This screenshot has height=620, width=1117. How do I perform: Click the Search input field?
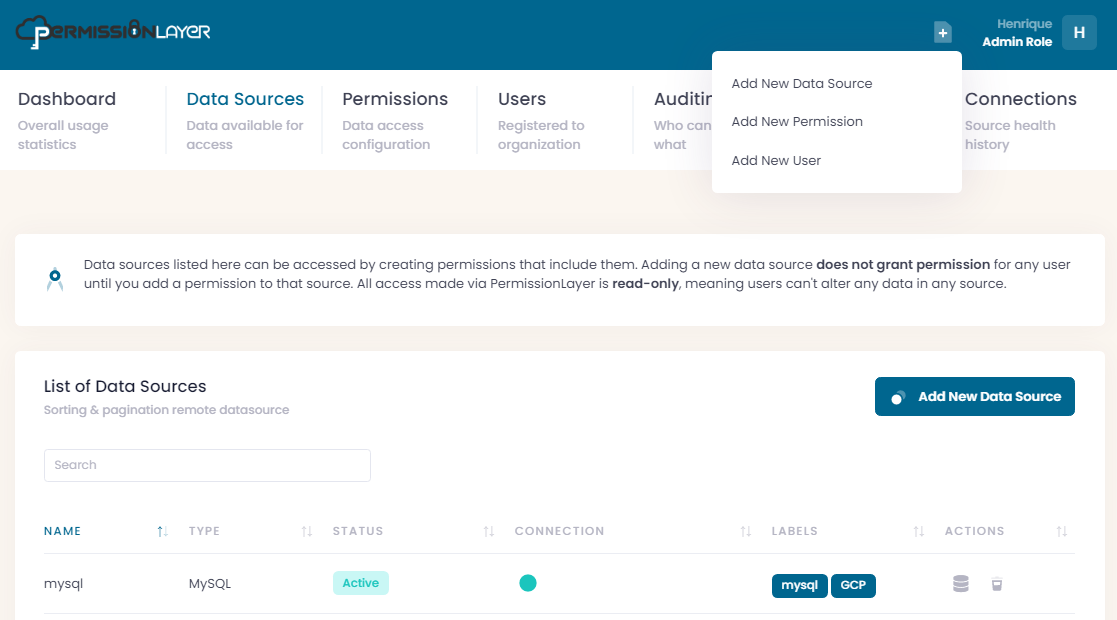click(207, 465)
